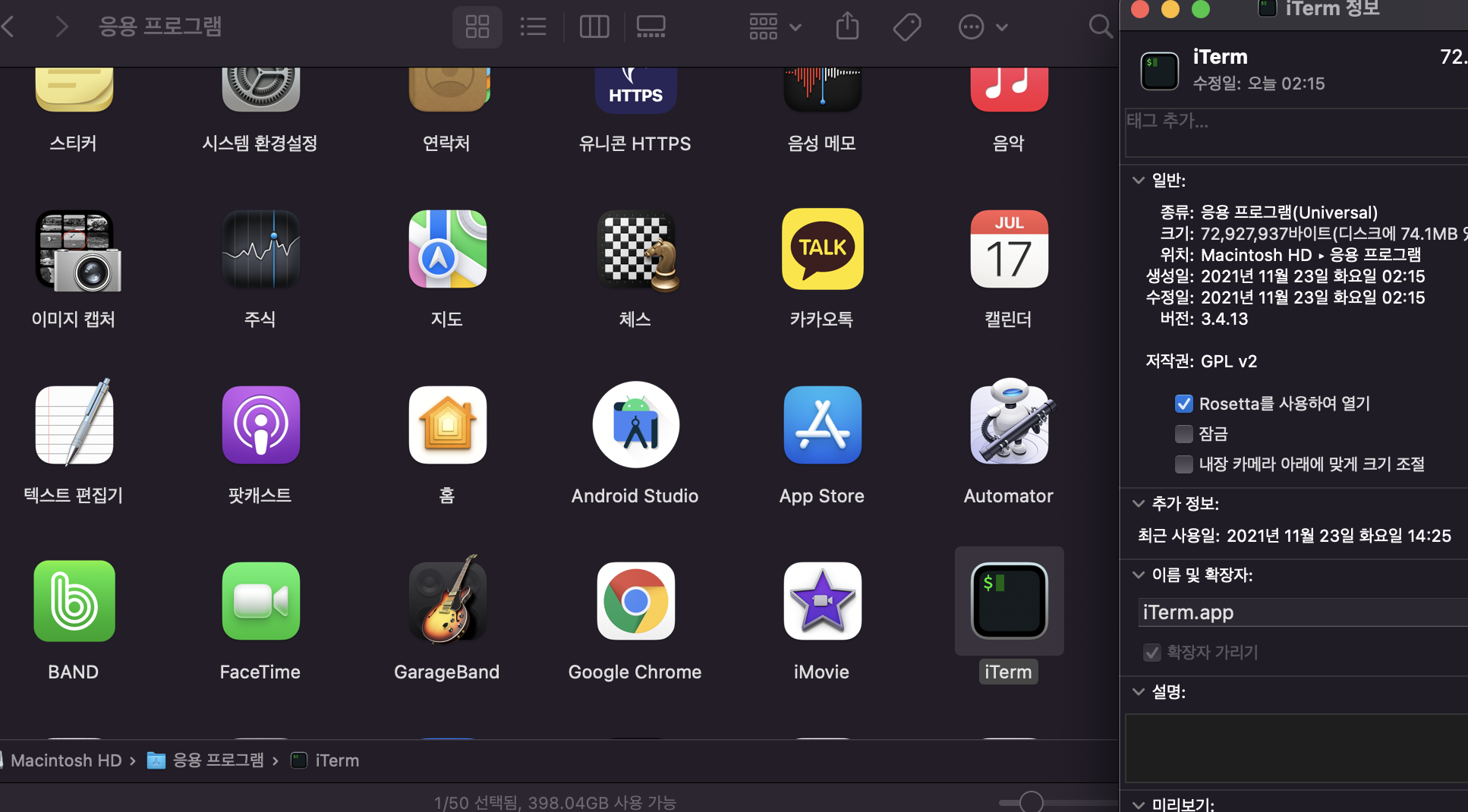
Task: Select the iTerm app icon in Finder
Action: pyautogui.click(x=1009, y=601)
